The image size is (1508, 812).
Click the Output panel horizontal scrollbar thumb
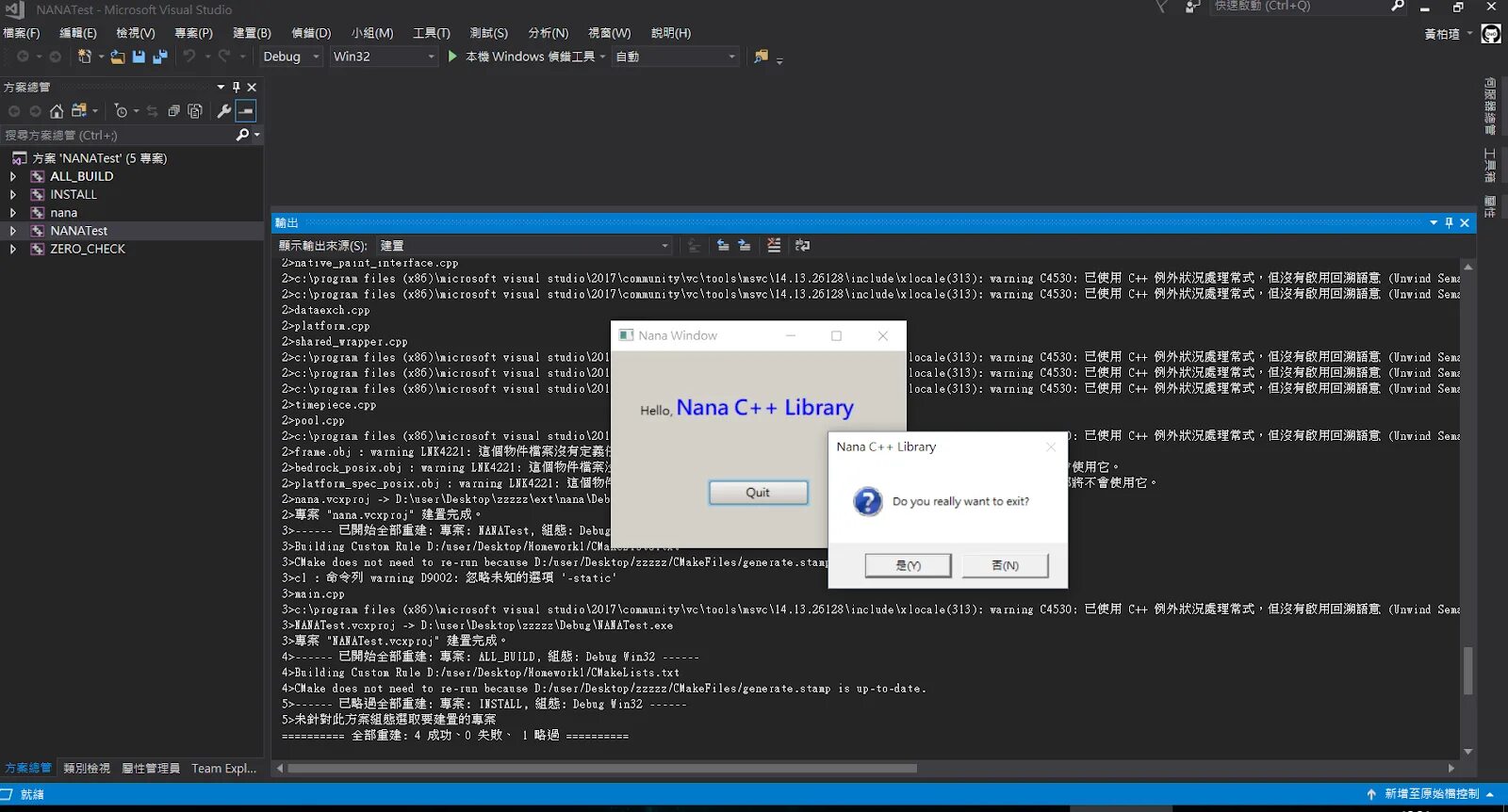coord(602,769)
